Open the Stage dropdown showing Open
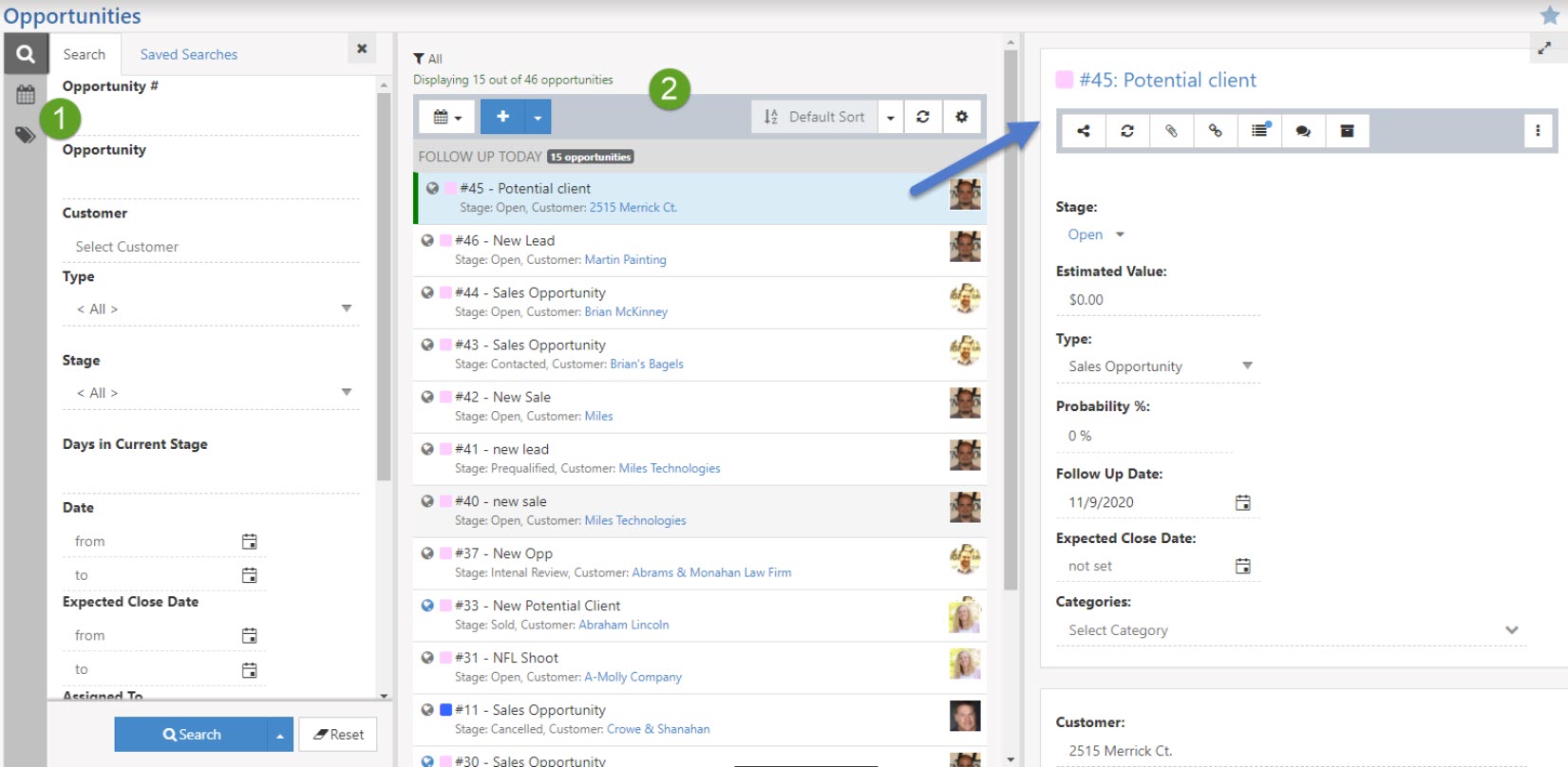 point(1095,234)
